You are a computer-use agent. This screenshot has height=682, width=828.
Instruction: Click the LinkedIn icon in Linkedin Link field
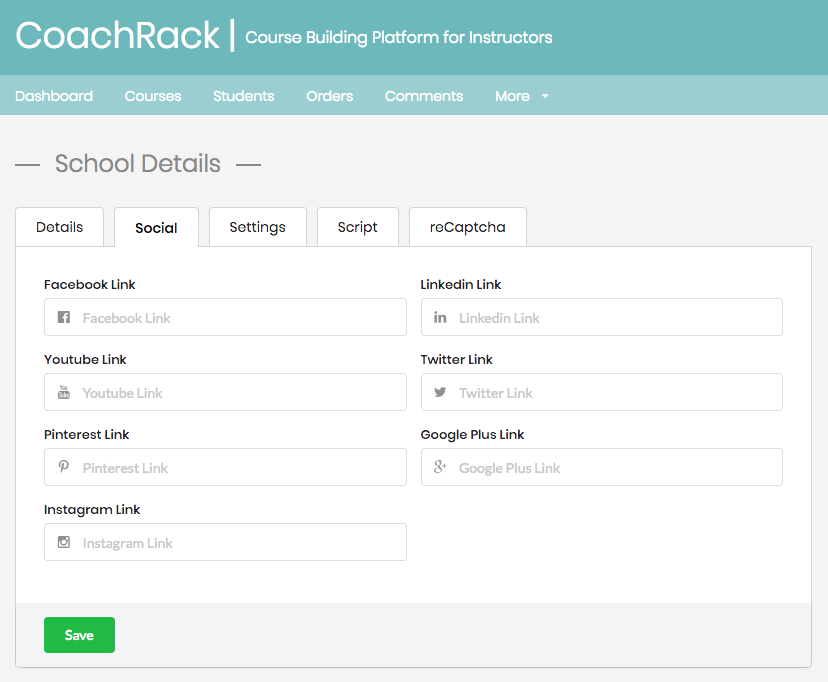pos(440,317)
